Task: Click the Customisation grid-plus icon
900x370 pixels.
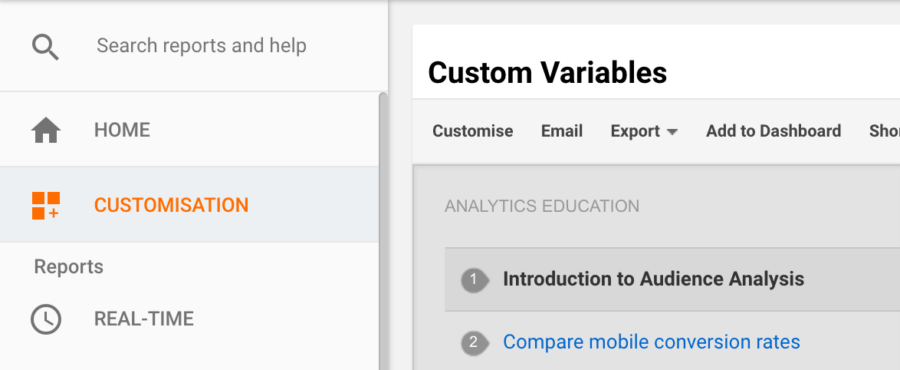Action: (46, 205)
